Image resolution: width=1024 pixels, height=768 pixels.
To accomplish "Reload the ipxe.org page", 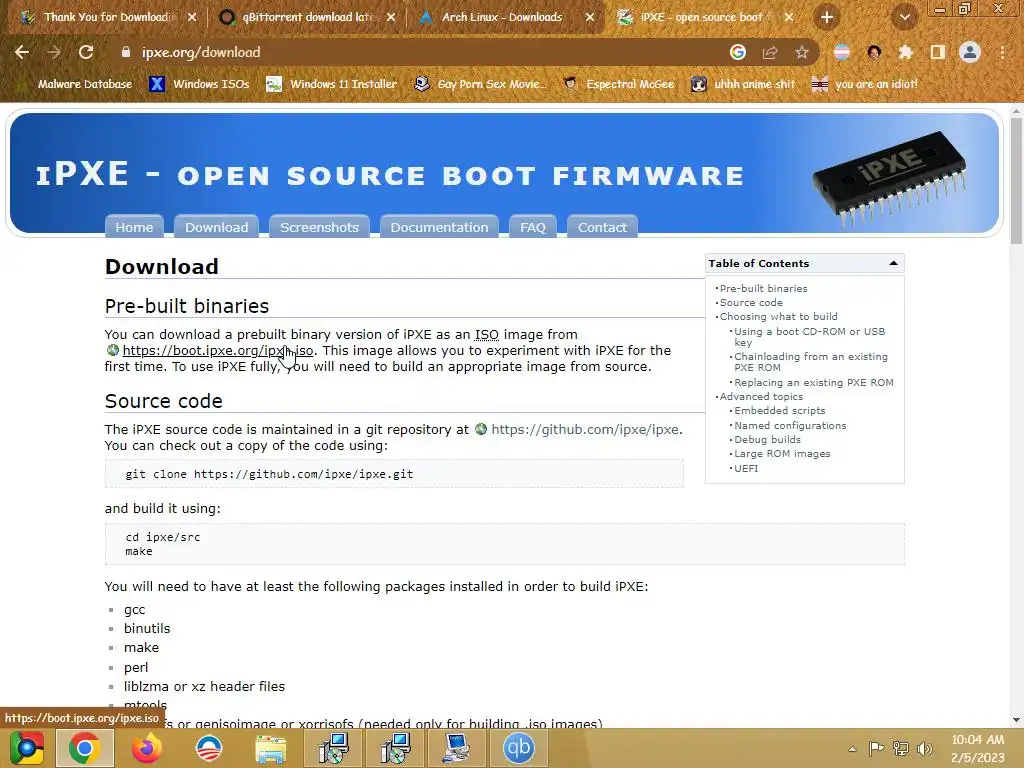I will (x=86, y=52).
